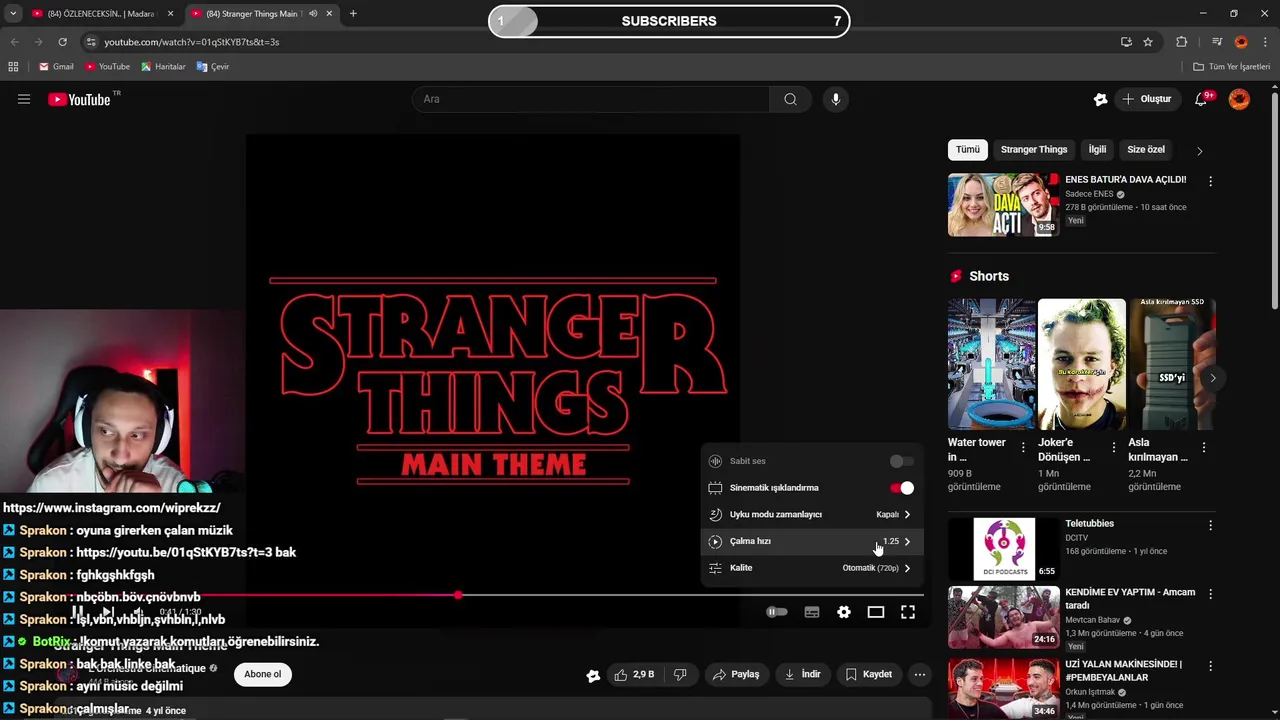1280x720 pixels.
Task: Click the page vertical scrollbar
Action: pos(1274,200)
